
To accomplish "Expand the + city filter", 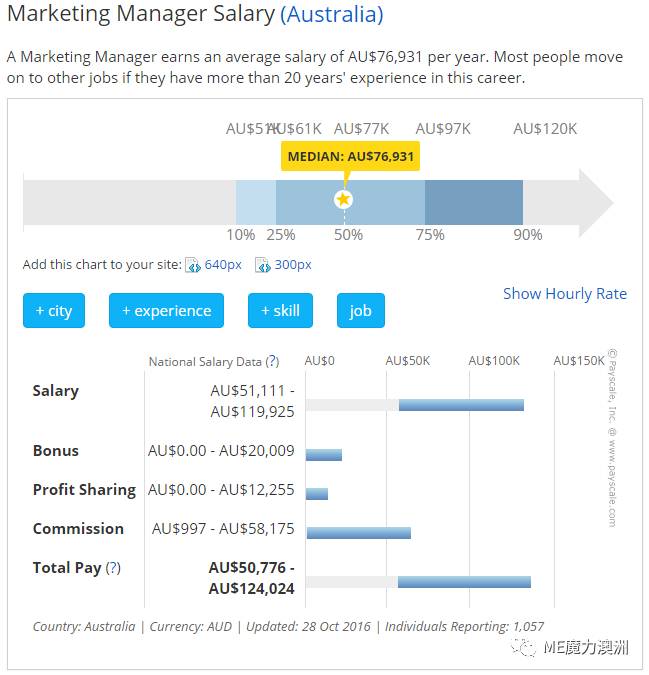I will tap(54, 310).
